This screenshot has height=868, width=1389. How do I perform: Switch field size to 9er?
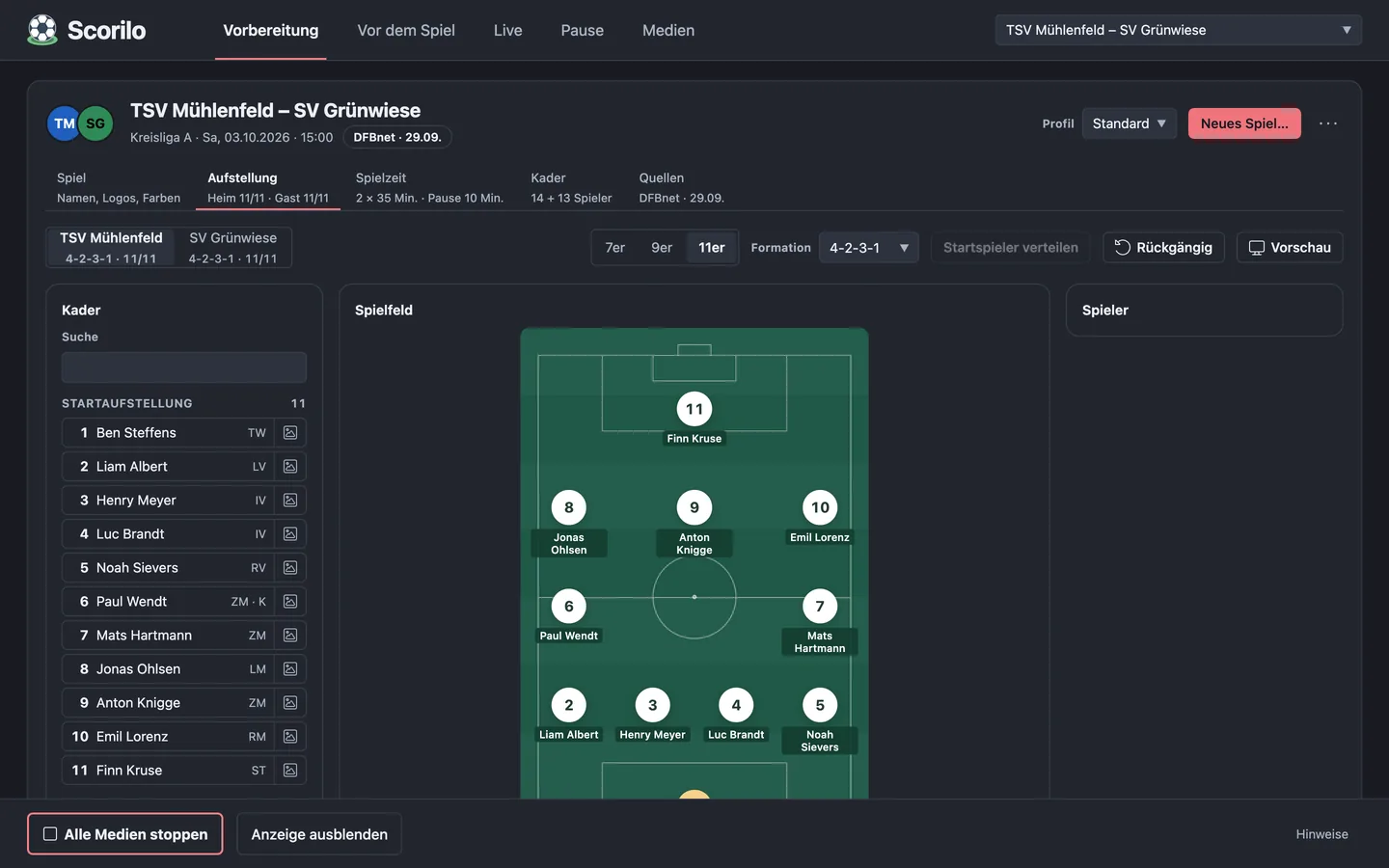tap(662, 248)
